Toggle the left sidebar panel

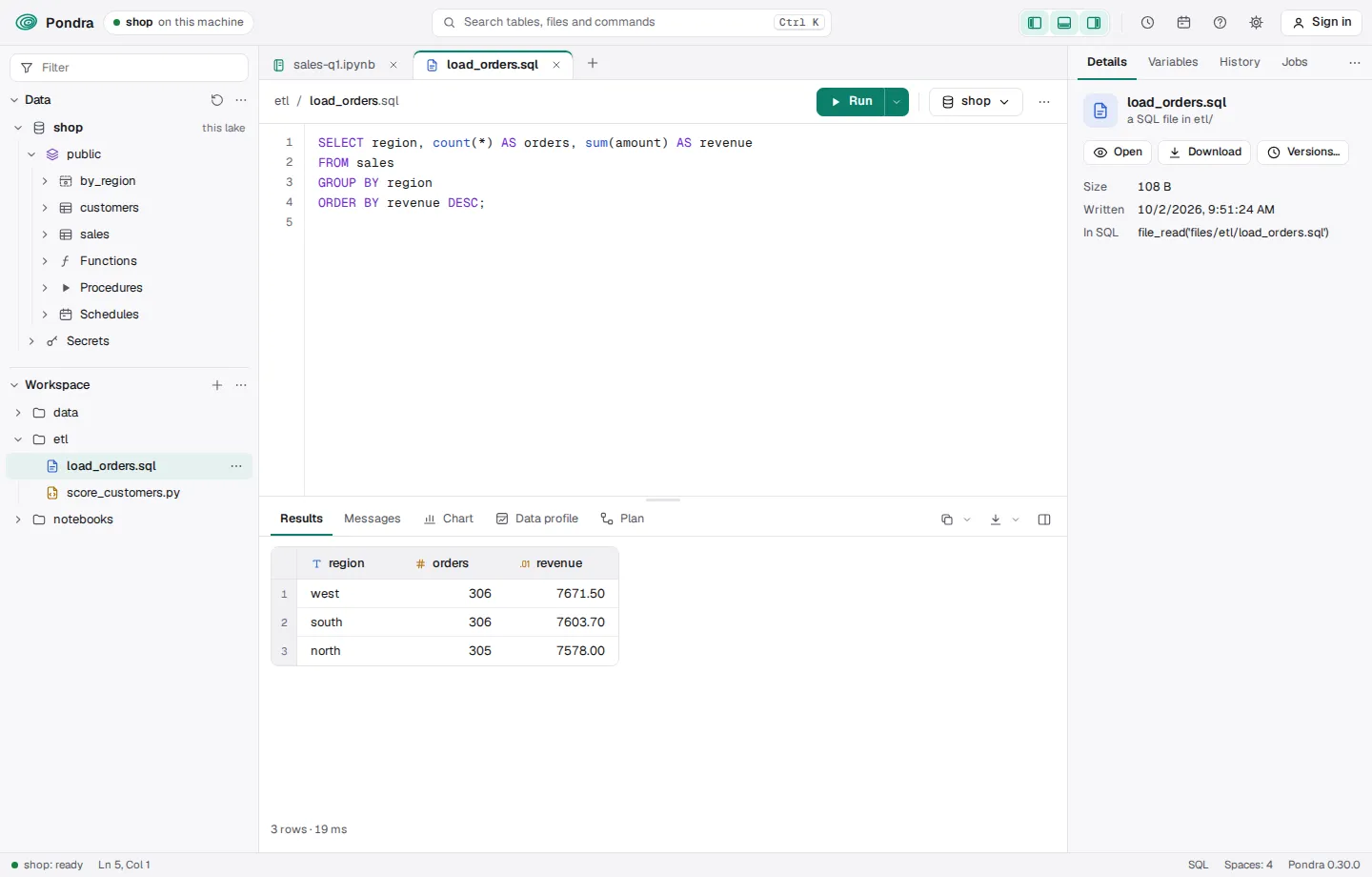pyautogui.click(x=1035, y=23)
